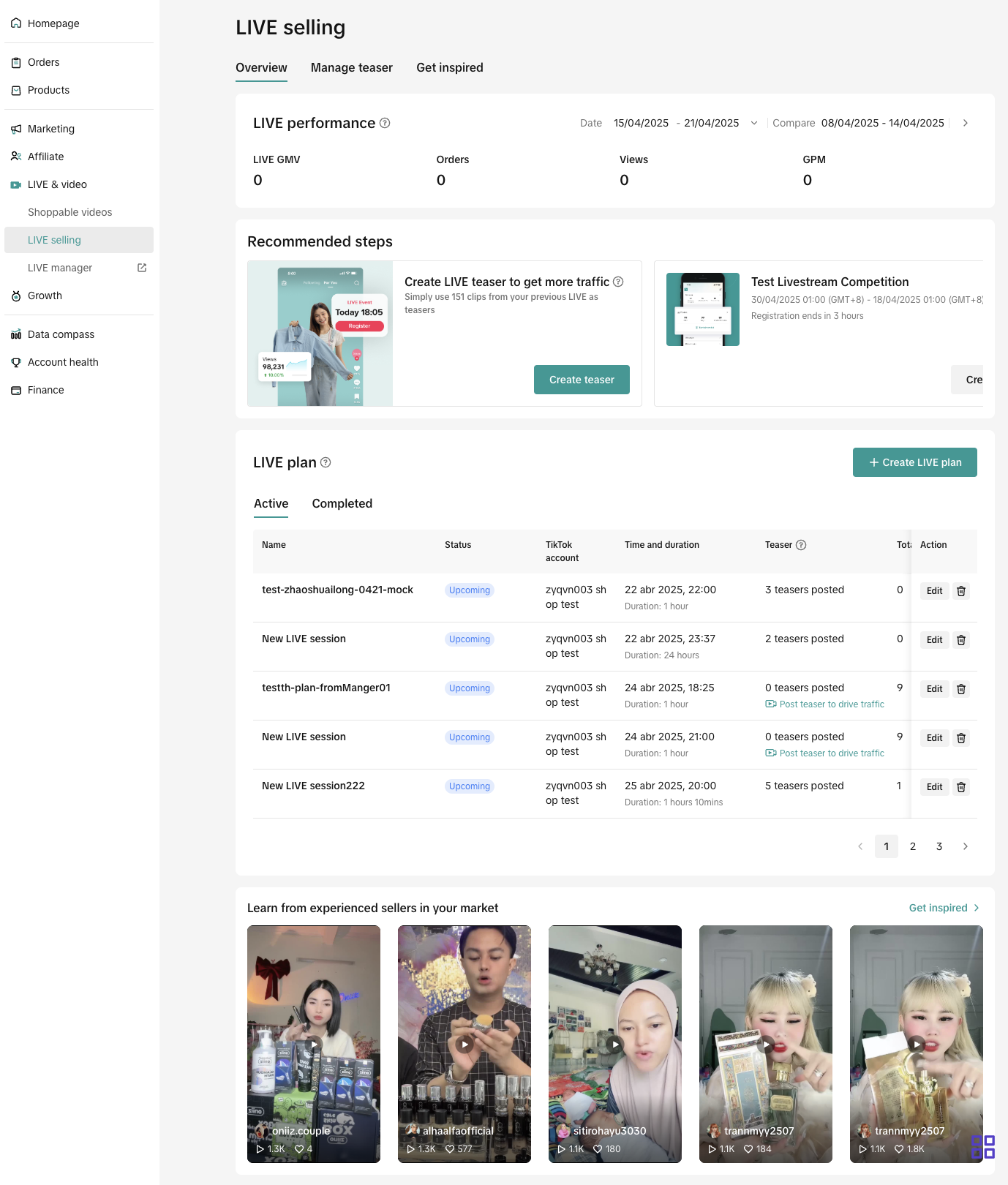Delete testth-plan-fromManger01 via trash icon
Screen dimensions: 1008x1185
pos(961,689)
